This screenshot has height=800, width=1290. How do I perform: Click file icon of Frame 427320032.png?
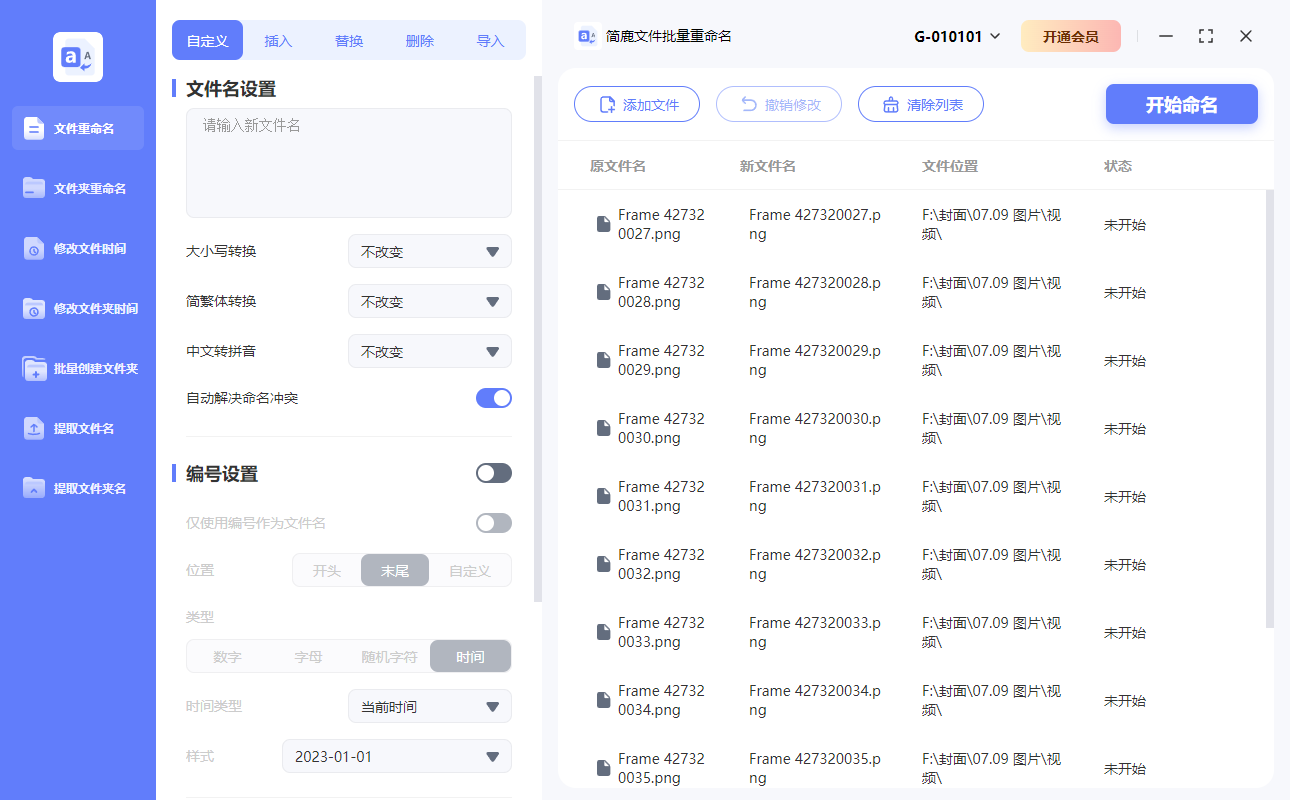(x=603, y=564)
